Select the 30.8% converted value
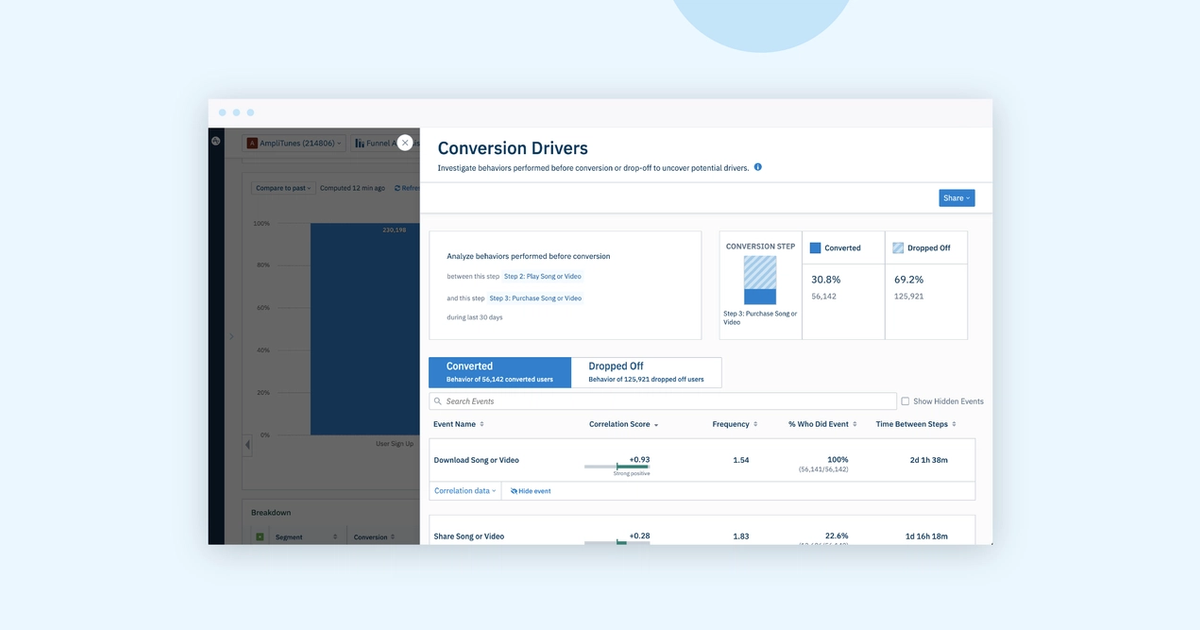The image size is (1200, 630). click(826, 280)
